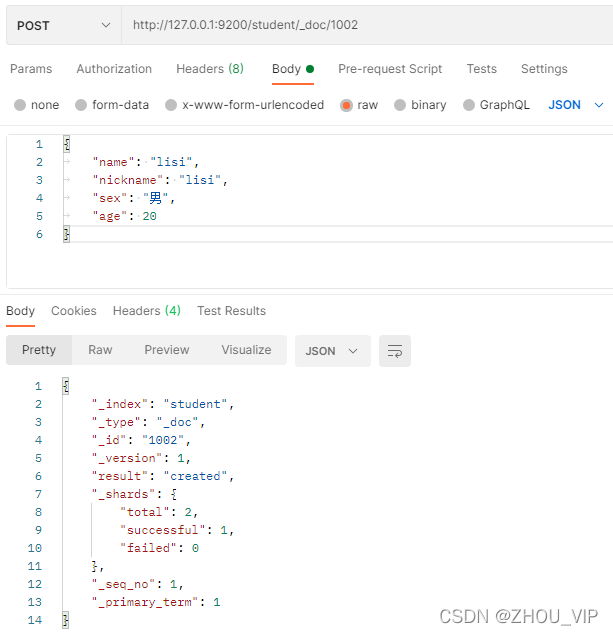Click response line number 14
The image size is (613, 635).
[35, 620]
